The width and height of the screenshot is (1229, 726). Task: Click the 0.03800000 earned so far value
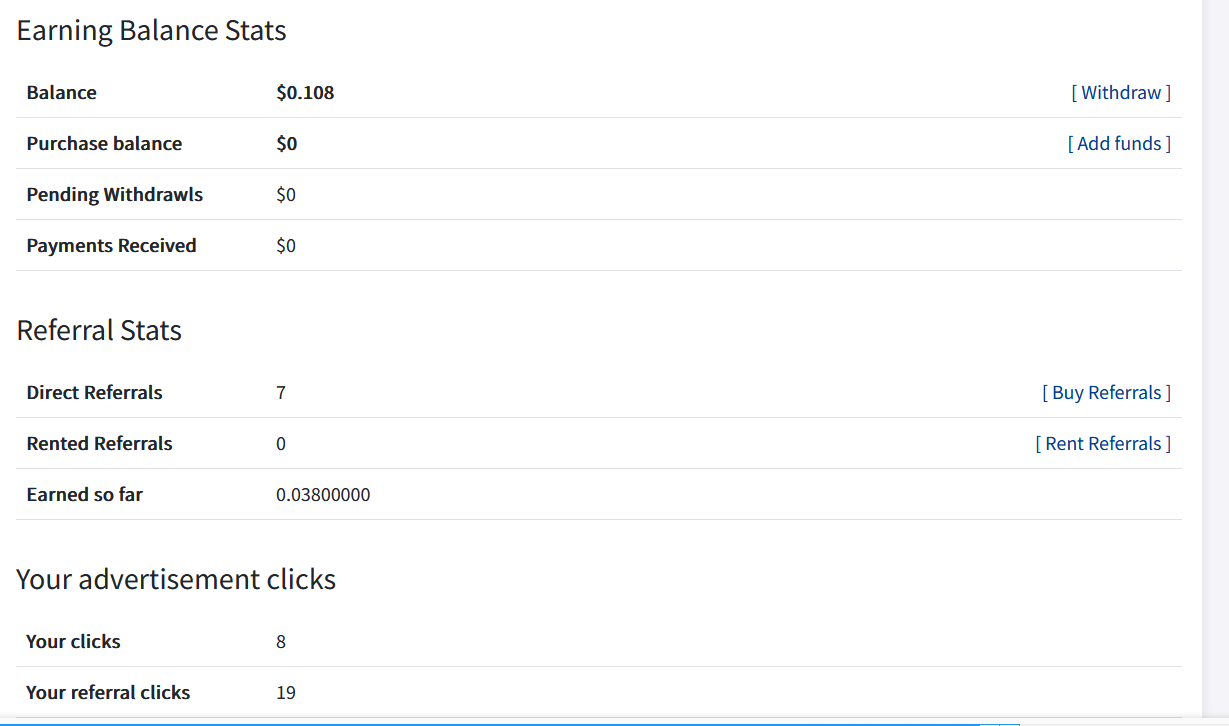point(323,495)
